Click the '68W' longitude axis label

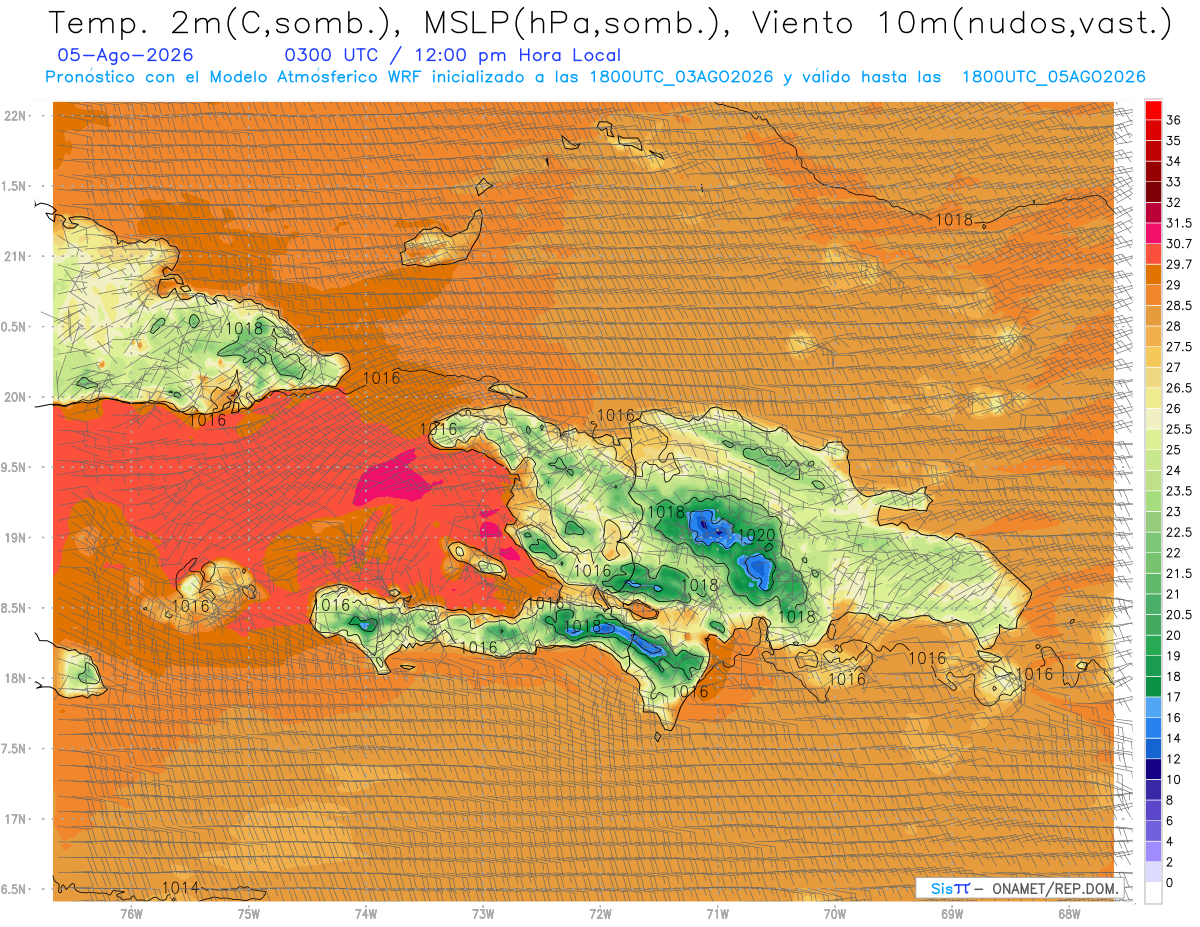(x=1069, y=914)
